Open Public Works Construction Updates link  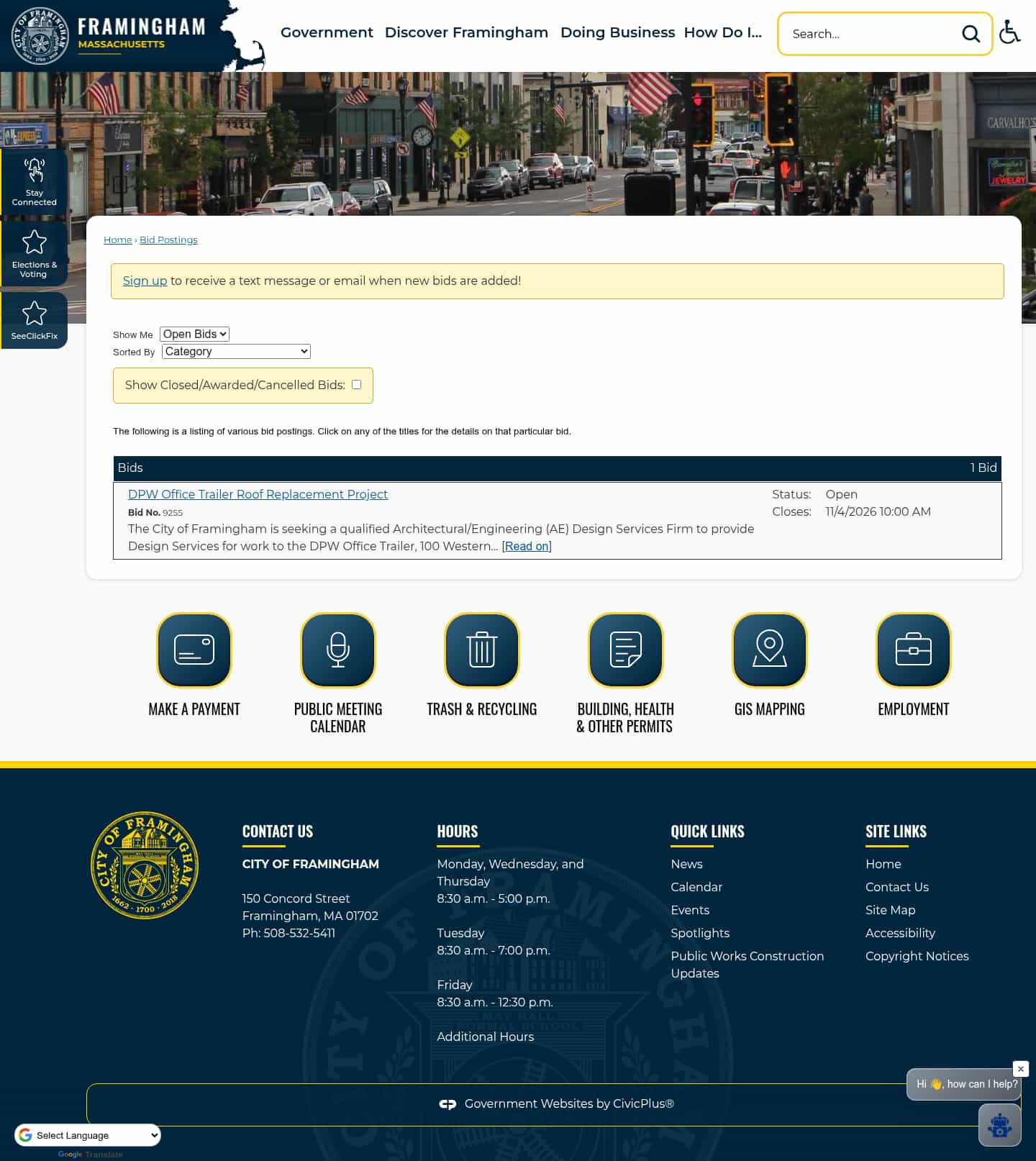pos(747,965)
